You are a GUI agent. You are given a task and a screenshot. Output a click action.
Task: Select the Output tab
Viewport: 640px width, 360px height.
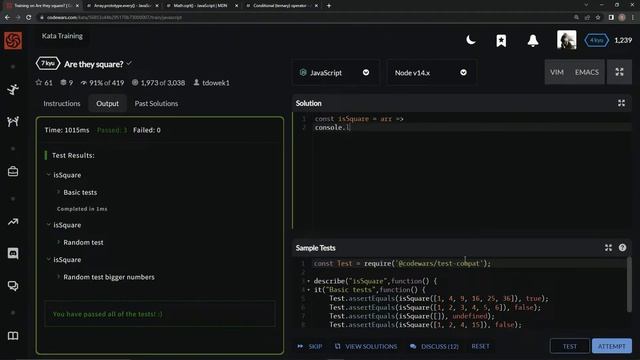point(107,104)
